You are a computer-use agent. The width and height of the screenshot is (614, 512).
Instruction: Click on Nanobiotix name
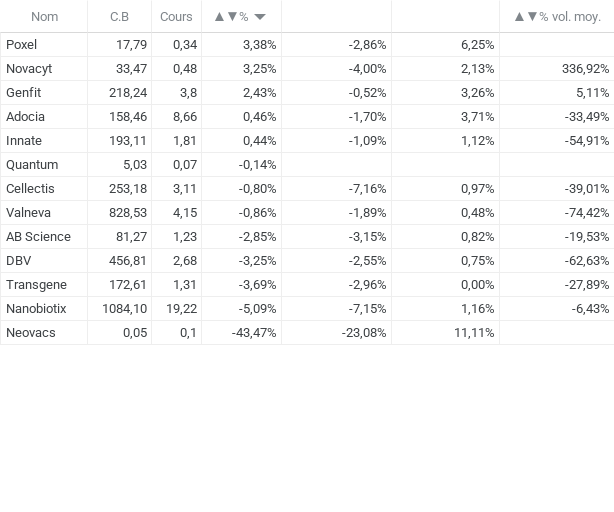[x=36, y=309]
